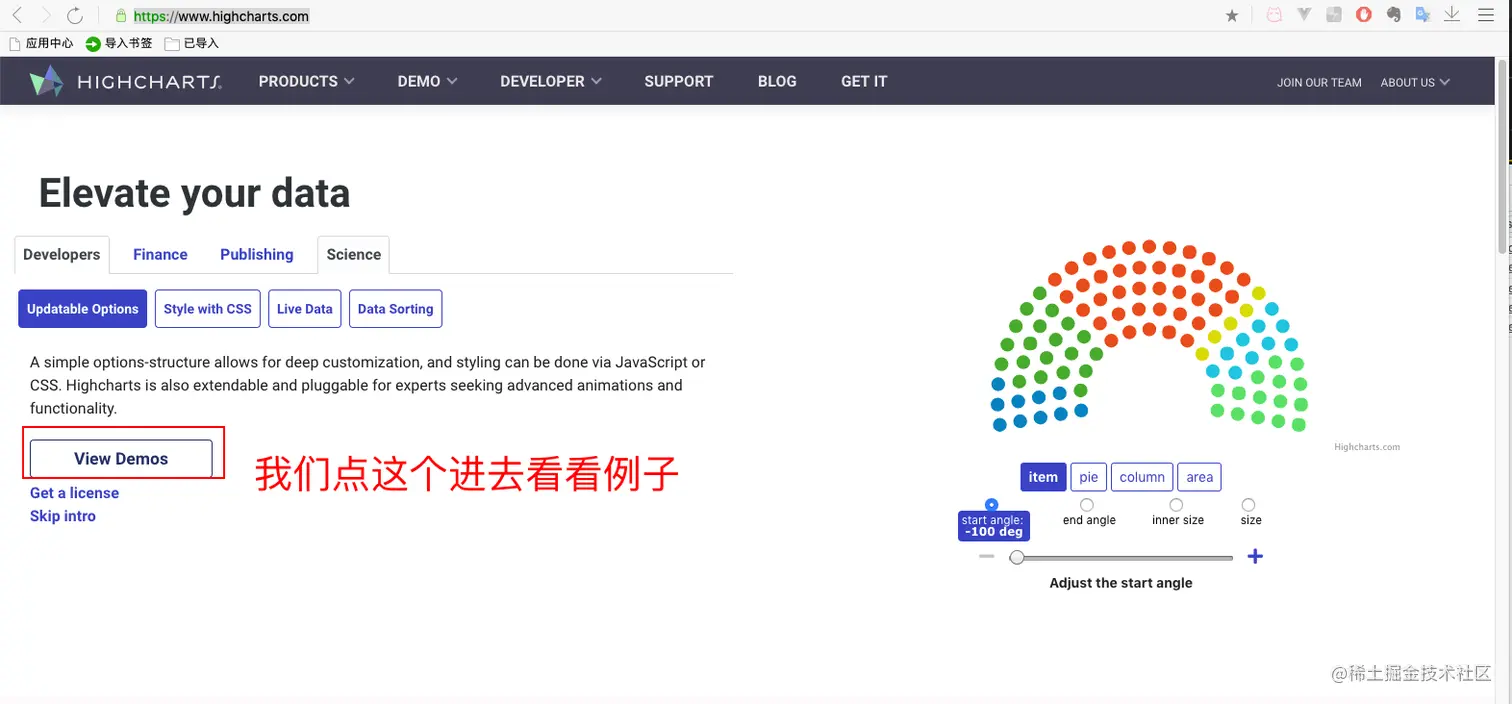
Task: Click the parliament item chart
Action: (1149, 336)
